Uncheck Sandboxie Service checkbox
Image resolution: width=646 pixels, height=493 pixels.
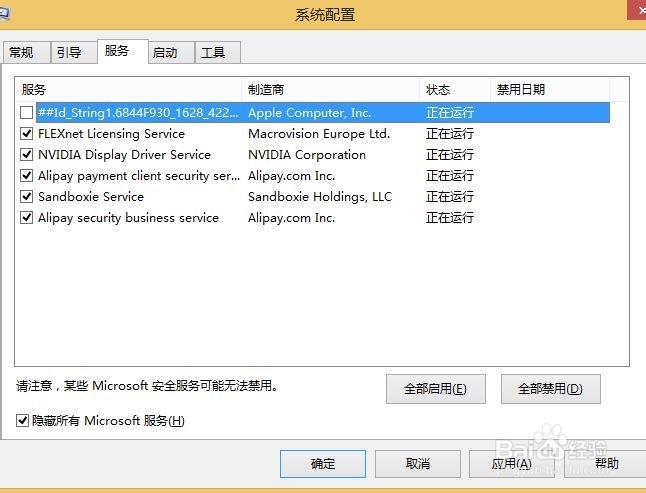point(26,197)
